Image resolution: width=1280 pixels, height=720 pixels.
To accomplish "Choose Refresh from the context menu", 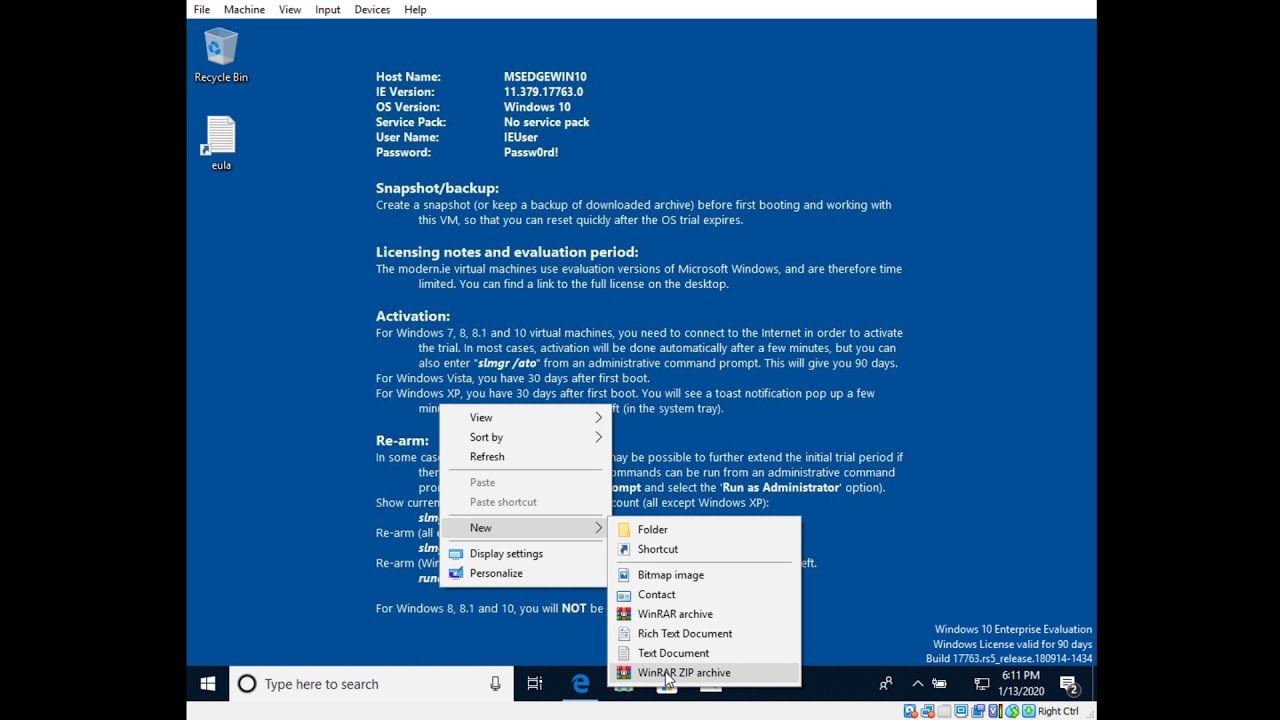I will [525, 457].
